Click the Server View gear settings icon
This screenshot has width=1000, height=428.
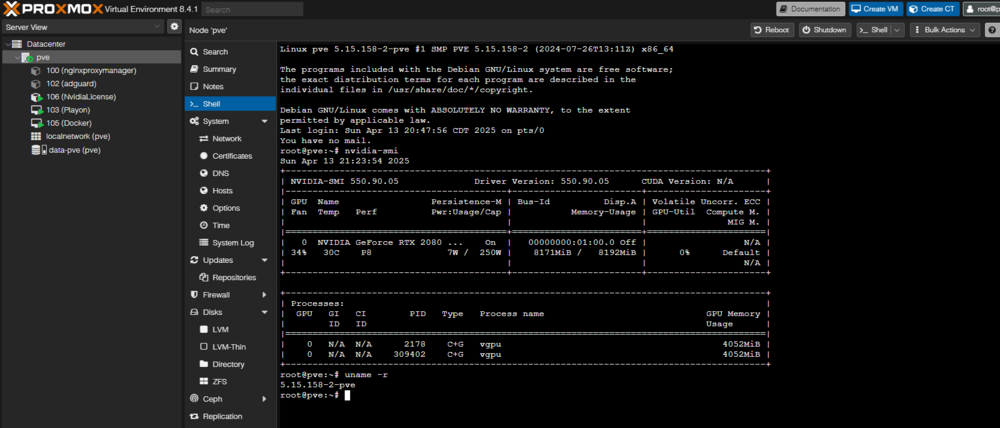pyautogui.click(x=174, y=27)
